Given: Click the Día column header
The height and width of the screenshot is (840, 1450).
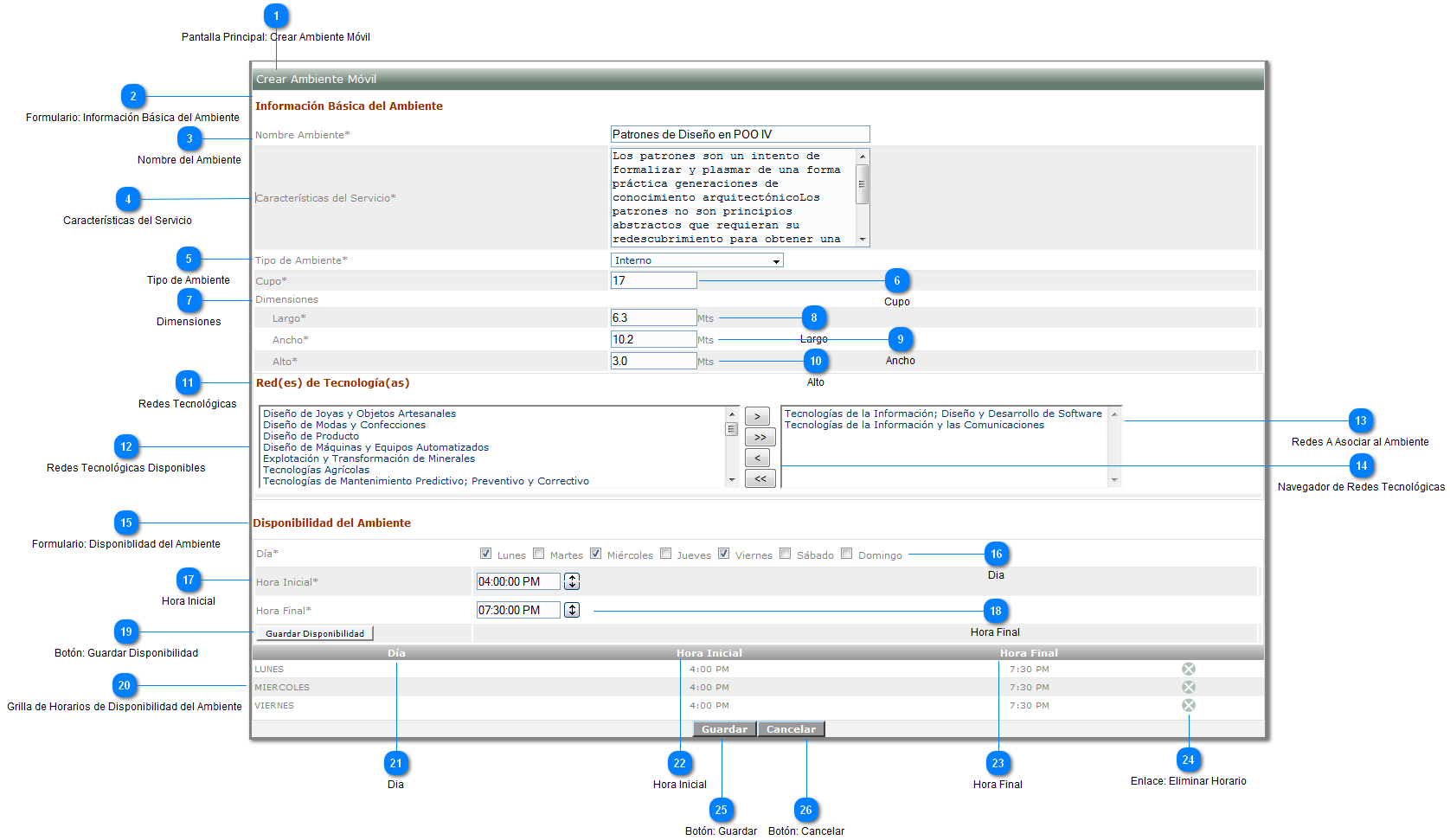Looking at the screenshot, I should [396, 653].
